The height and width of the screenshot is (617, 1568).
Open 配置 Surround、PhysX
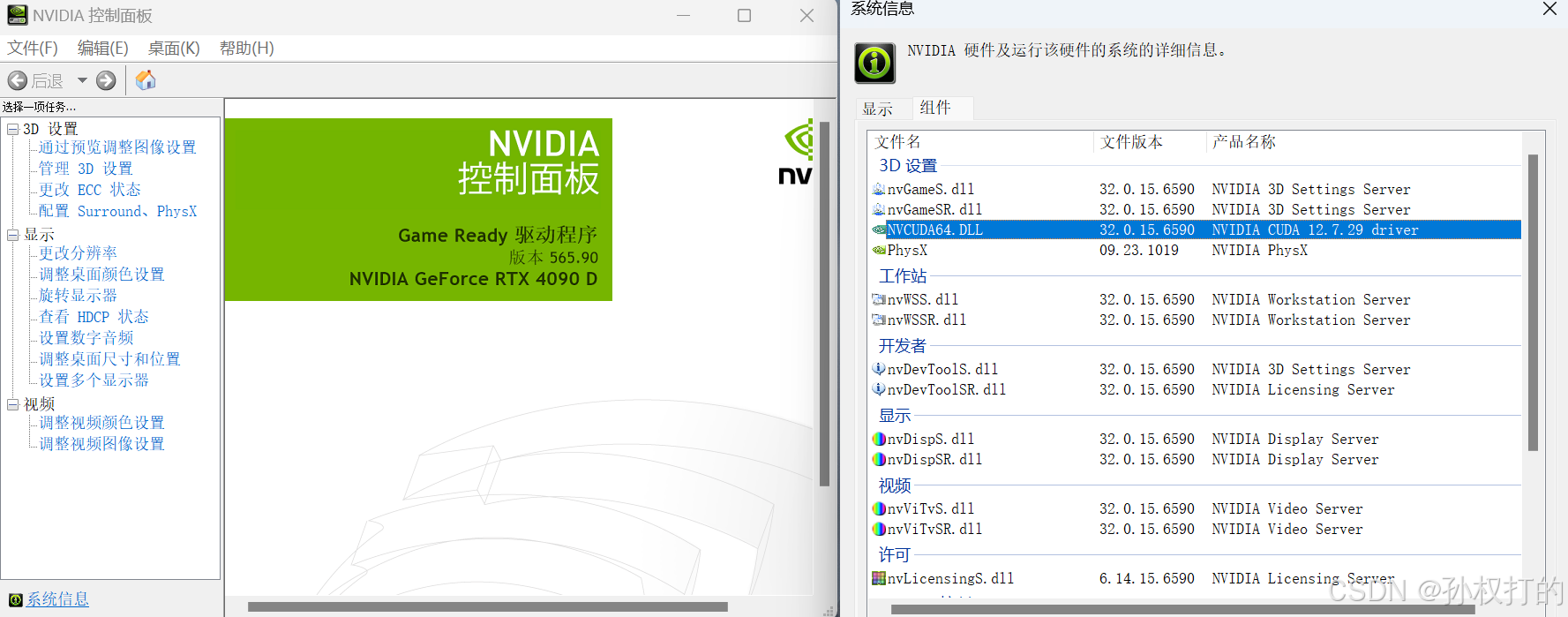click(x=117, y=211)
